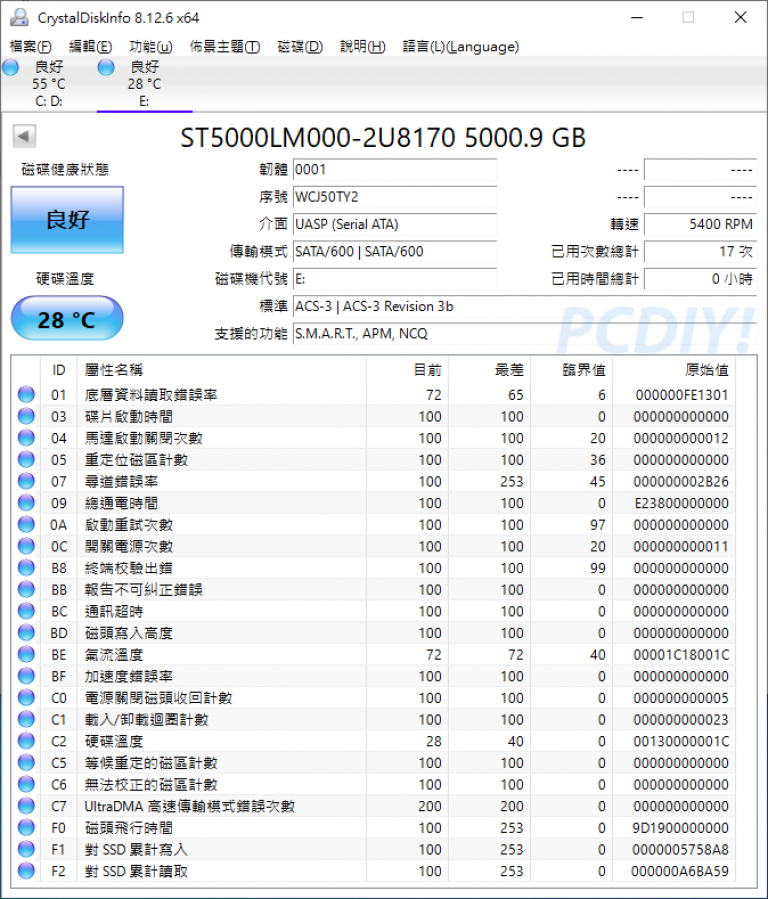This screenshot has width=768, height=899.
Task: Click the 已用時間總計 value 0 小時
Action: (x=700, y=279)
